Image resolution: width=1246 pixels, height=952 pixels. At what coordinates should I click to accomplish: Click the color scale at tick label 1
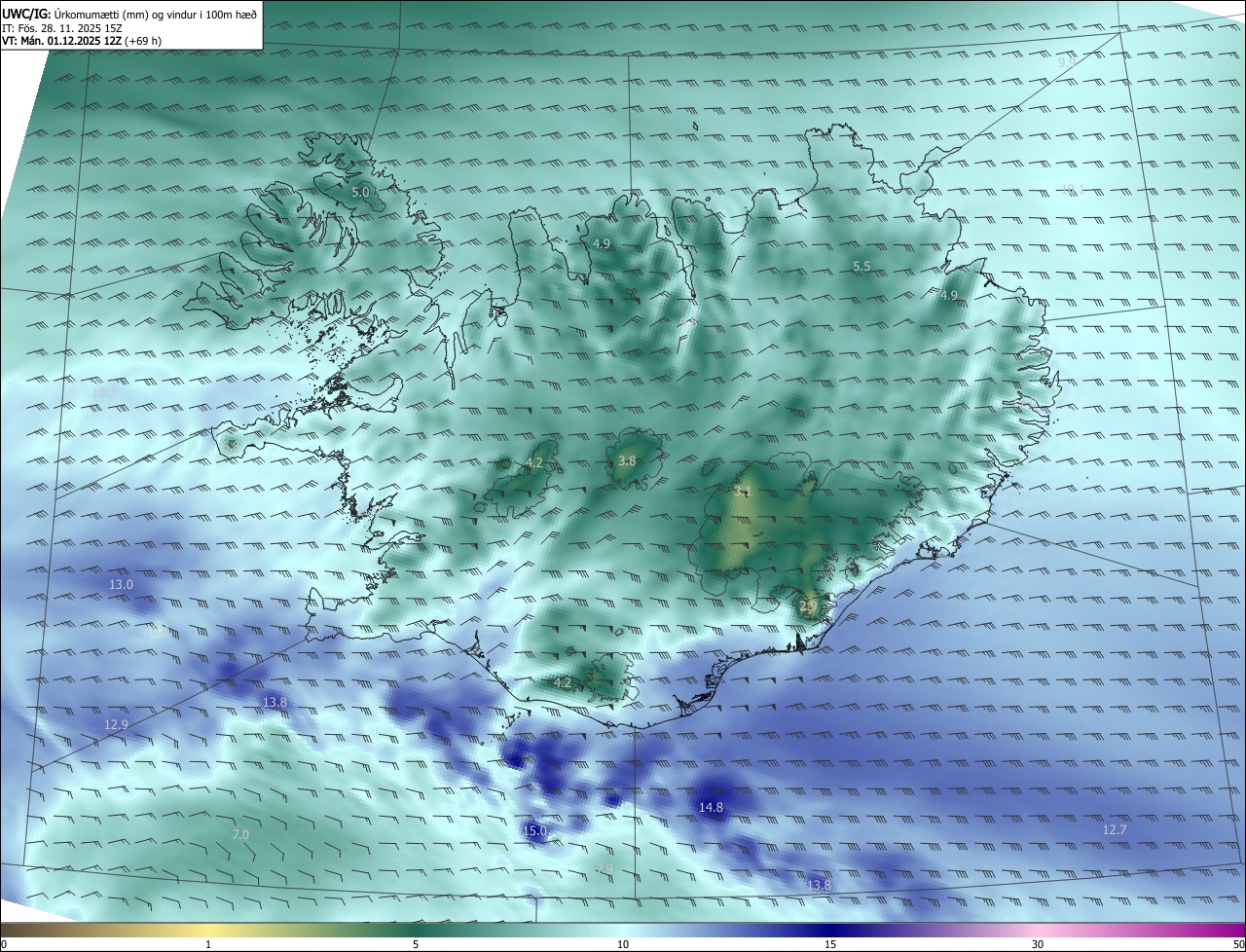(x=208, y=944)
